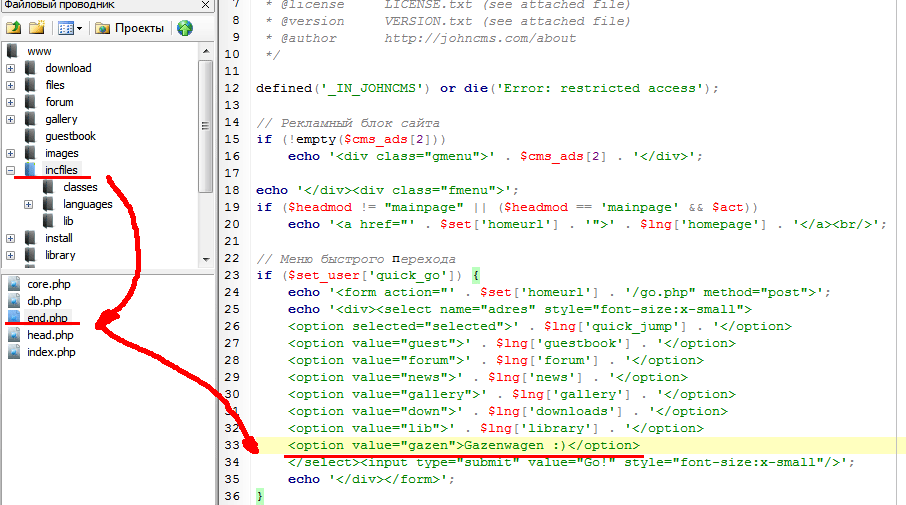906x505 pixels.
Task: Expand the install folder
Action: tap(10, 238)
